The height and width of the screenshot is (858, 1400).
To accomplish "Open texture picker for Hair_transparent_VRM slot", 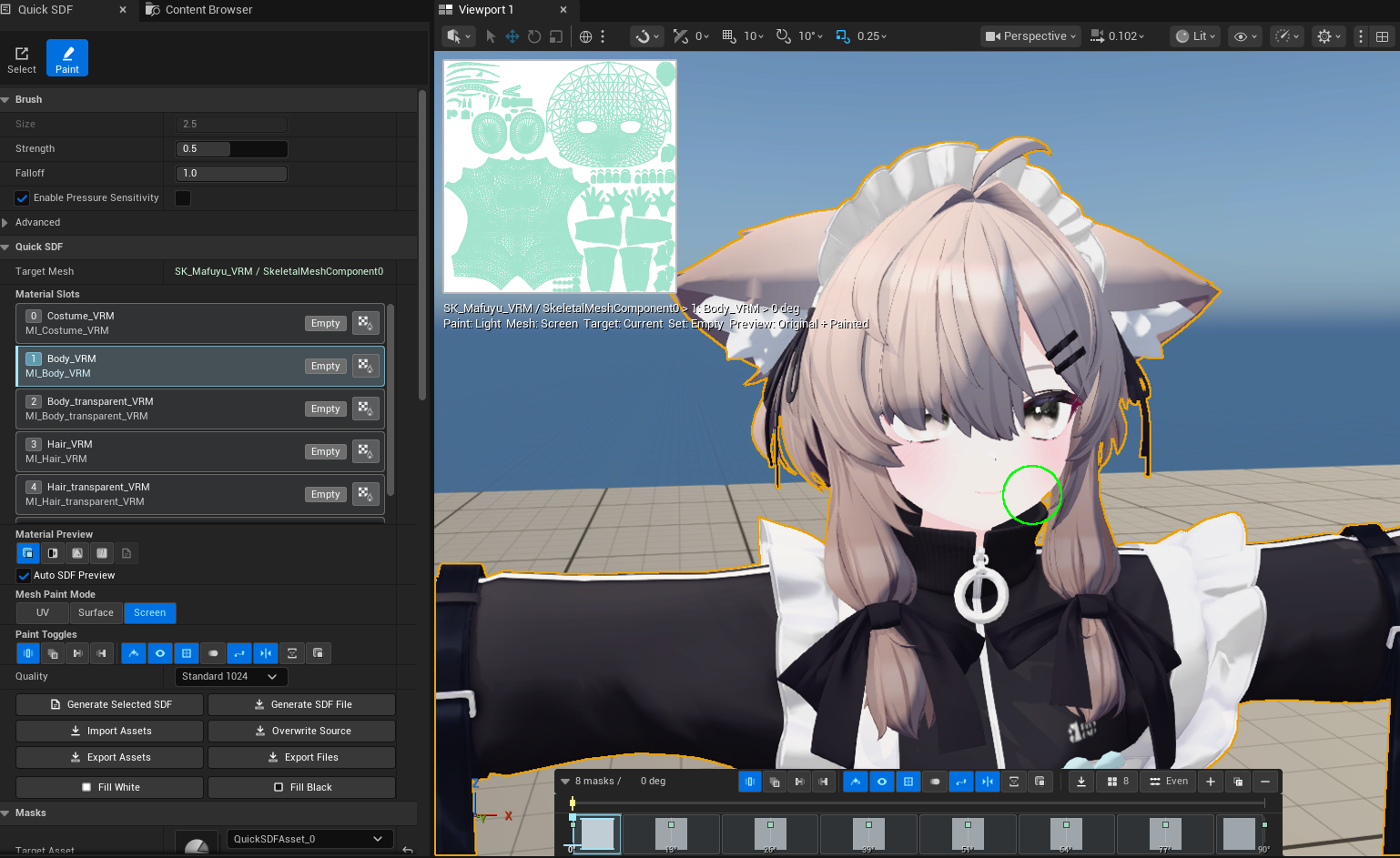I will (x=365, y=494).
